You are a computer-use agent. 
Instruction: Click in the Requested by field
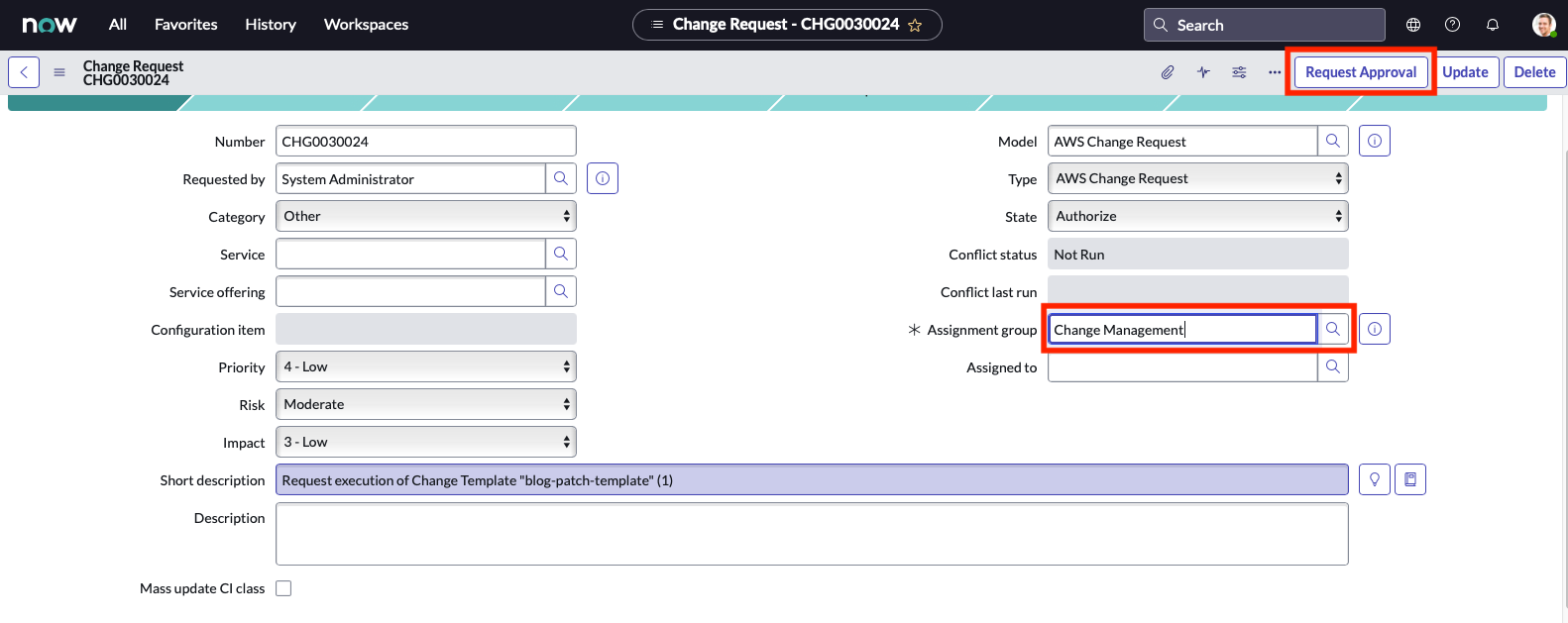(x=410, y=178)
